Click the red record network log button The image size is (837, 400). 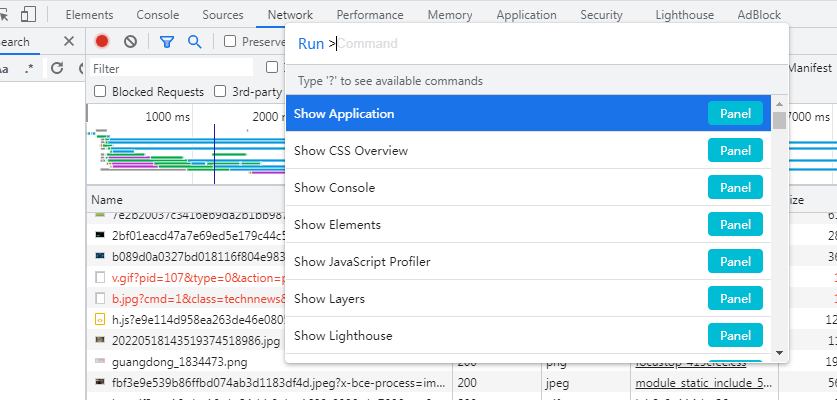pos(102,42)
